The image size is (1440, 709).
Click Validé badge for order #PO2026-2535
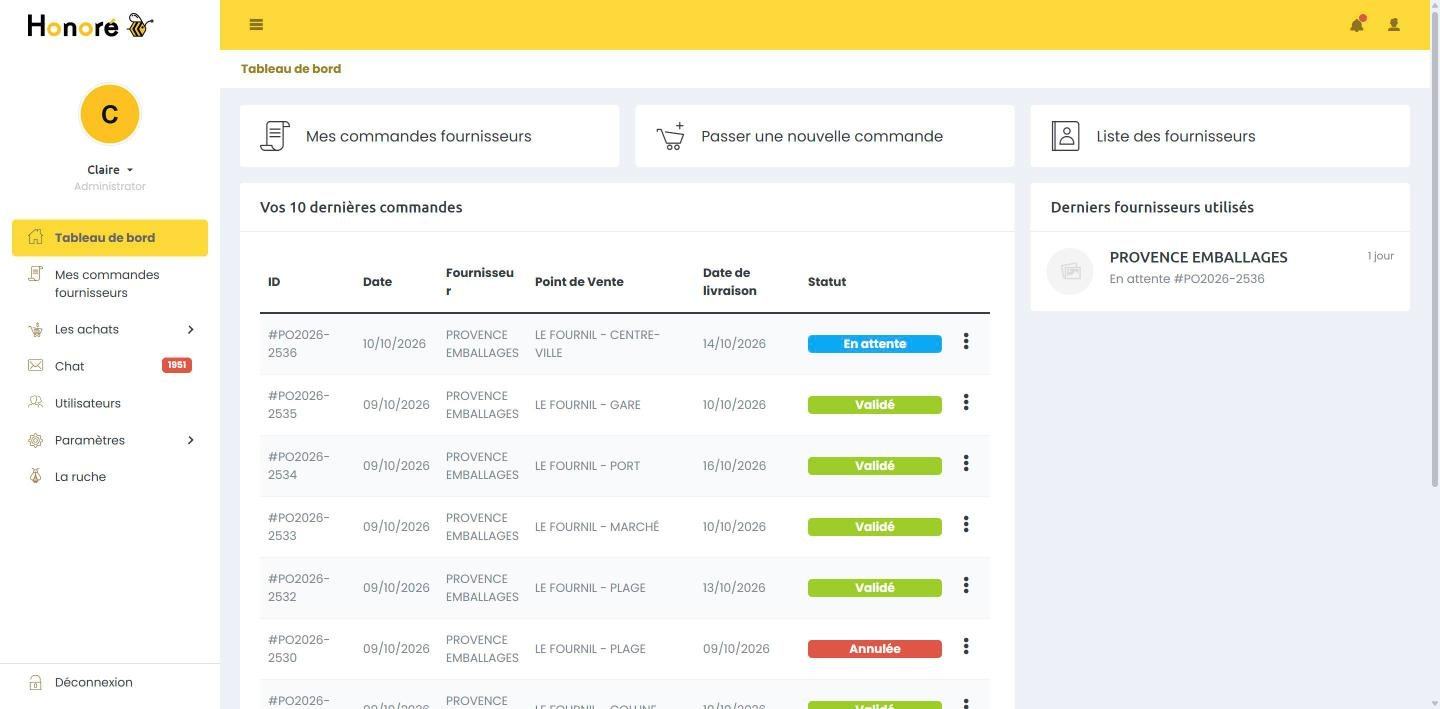tap(875, 405)
